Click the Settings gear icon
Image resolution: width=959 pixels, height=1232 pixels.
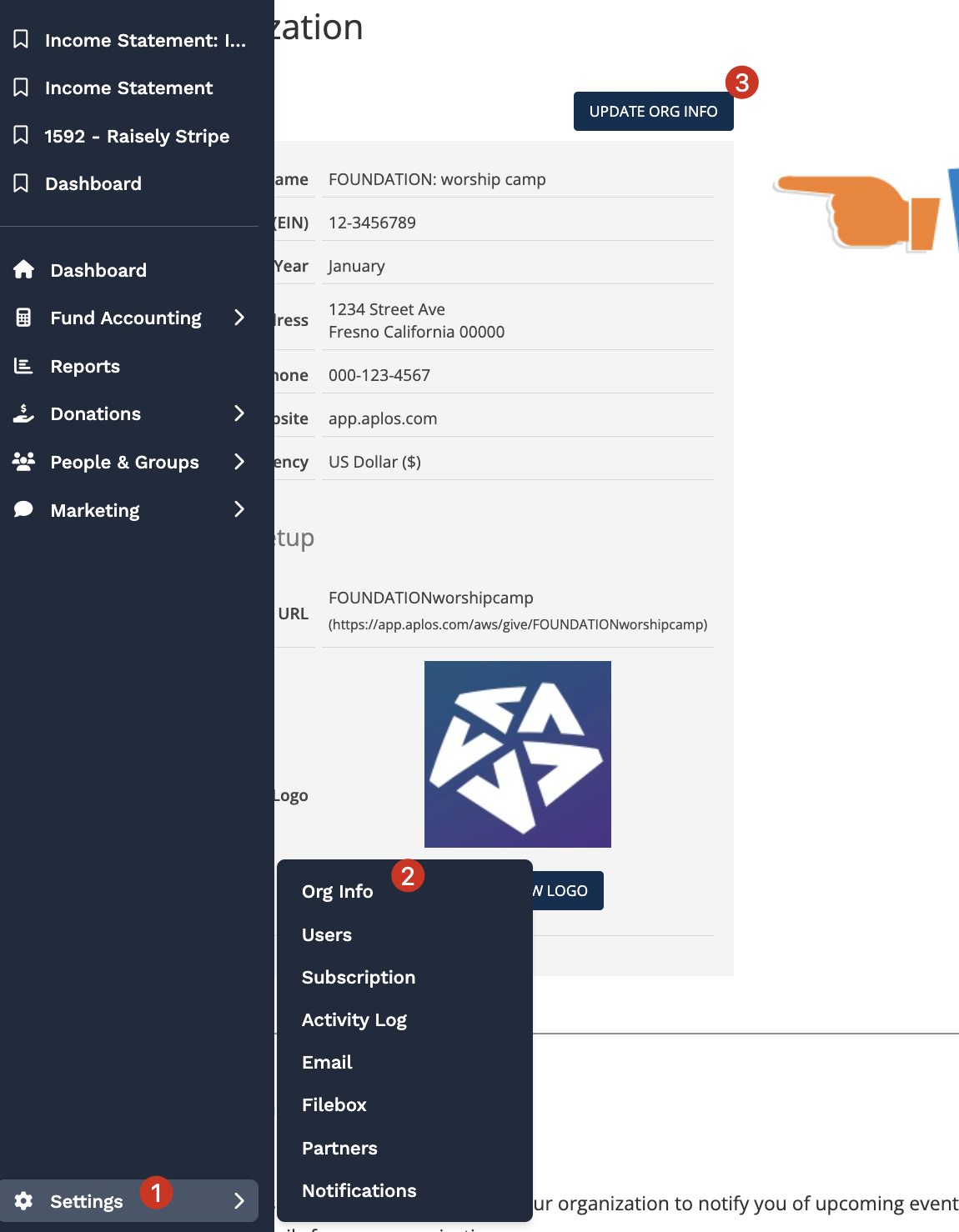23,1200
